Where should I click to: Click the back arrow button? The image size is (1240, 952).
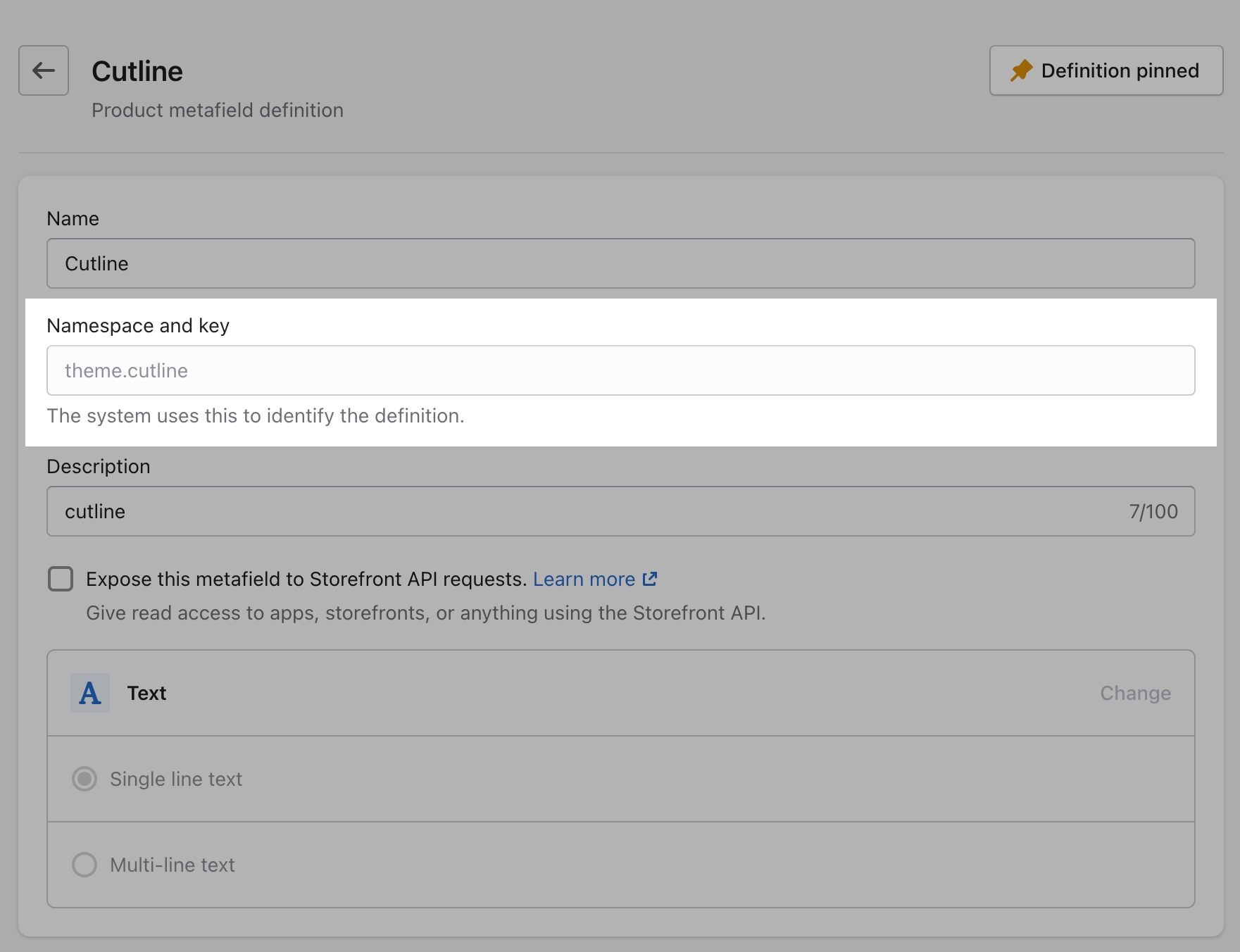tap(44, 70)
